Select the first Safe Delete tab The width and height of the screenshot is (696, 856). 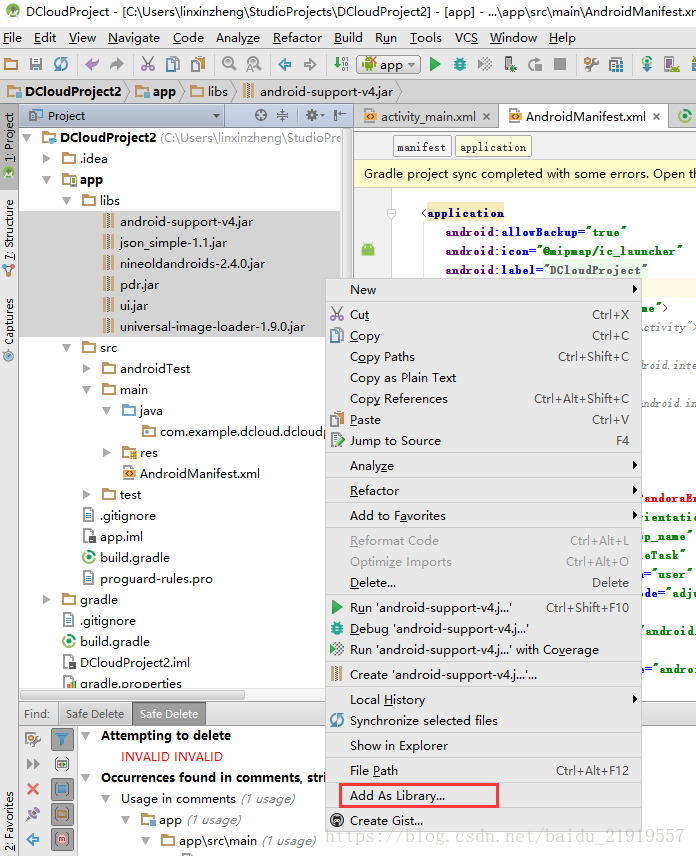click(94, 714)
